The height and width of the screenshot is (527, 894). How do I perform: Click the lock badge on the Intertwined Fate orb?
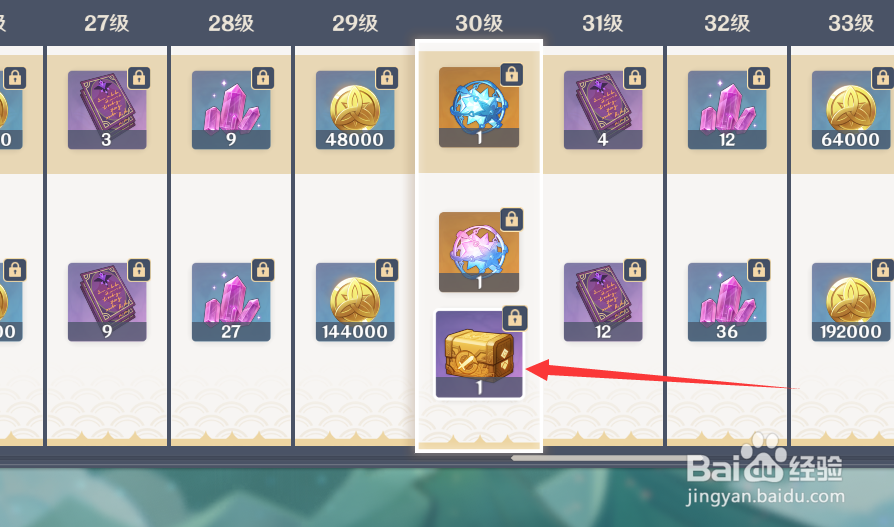(x=511, y=219)
